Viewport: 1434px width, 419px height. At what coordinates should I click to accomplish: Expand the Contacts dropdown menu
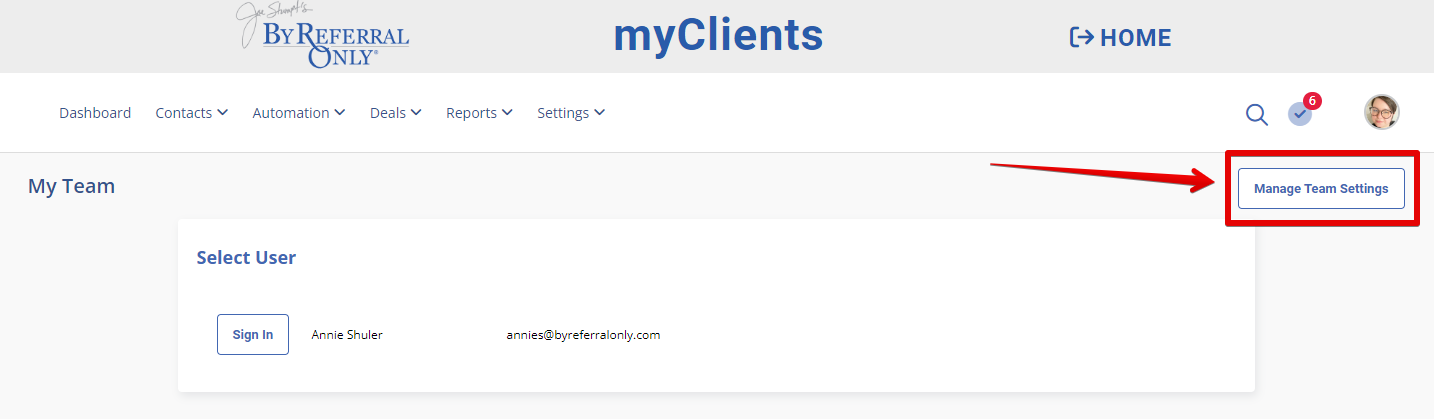192,113
